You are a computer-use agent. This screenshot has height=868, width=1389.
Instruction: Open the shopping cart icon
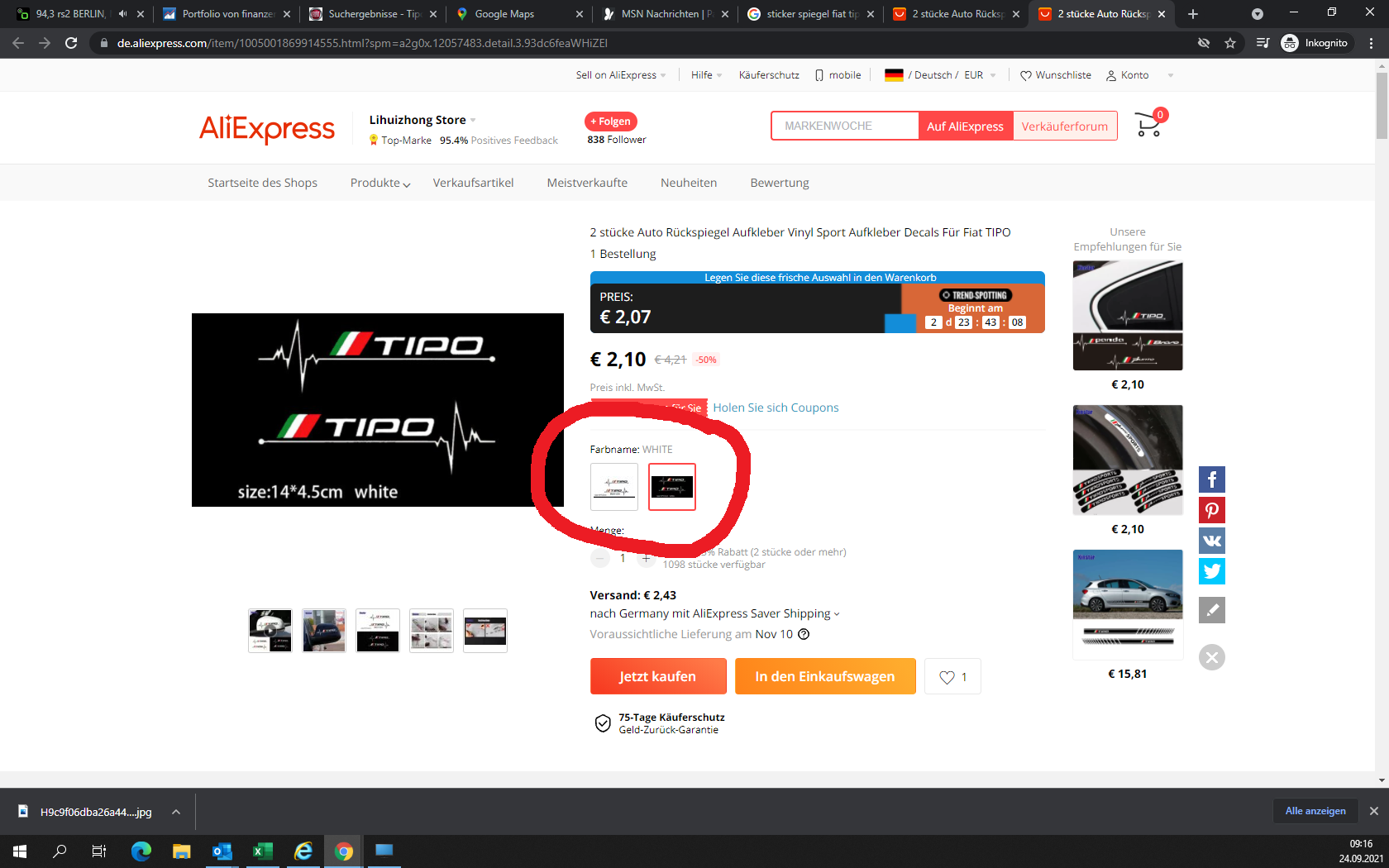(1148, 125)
